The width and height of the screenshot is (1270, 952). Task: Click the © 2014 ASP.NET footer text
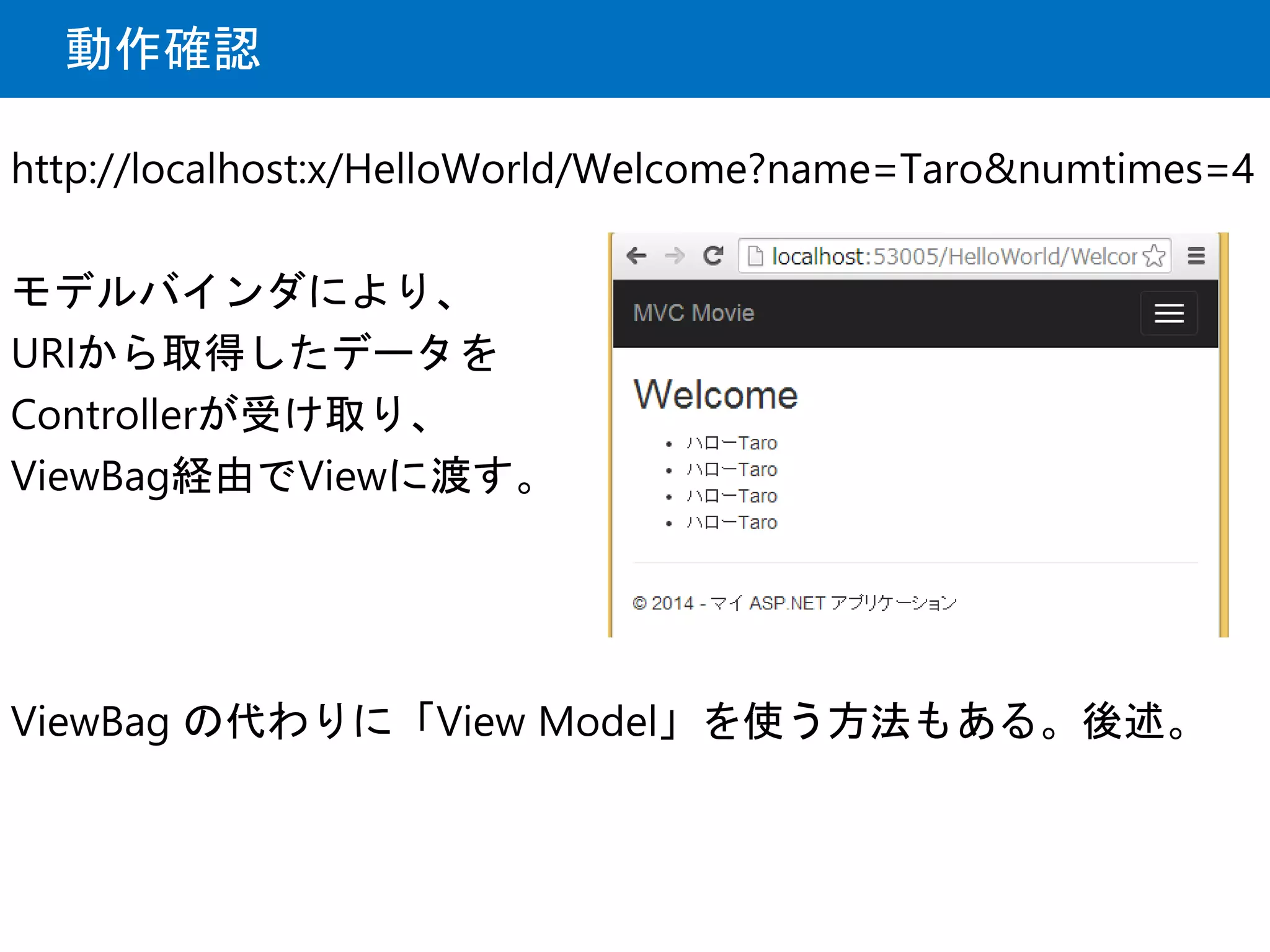794,602
